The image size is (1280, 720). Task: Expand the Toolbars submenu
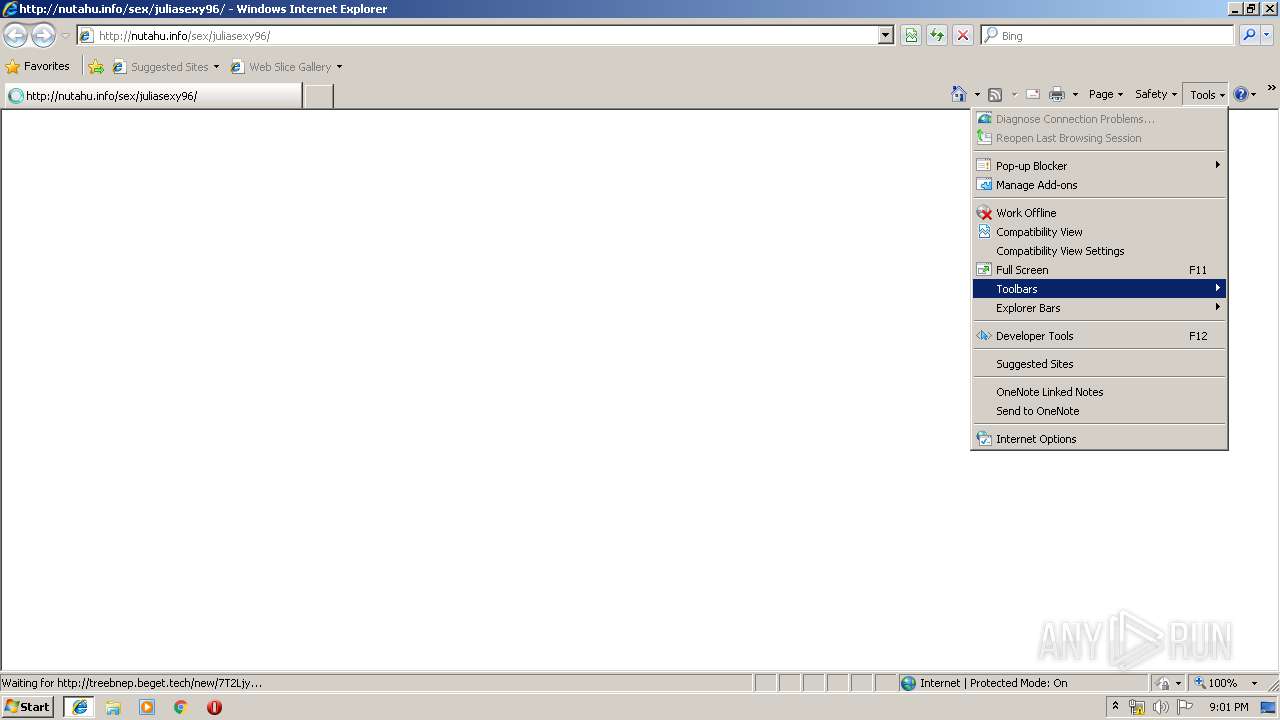[1099, 289]
